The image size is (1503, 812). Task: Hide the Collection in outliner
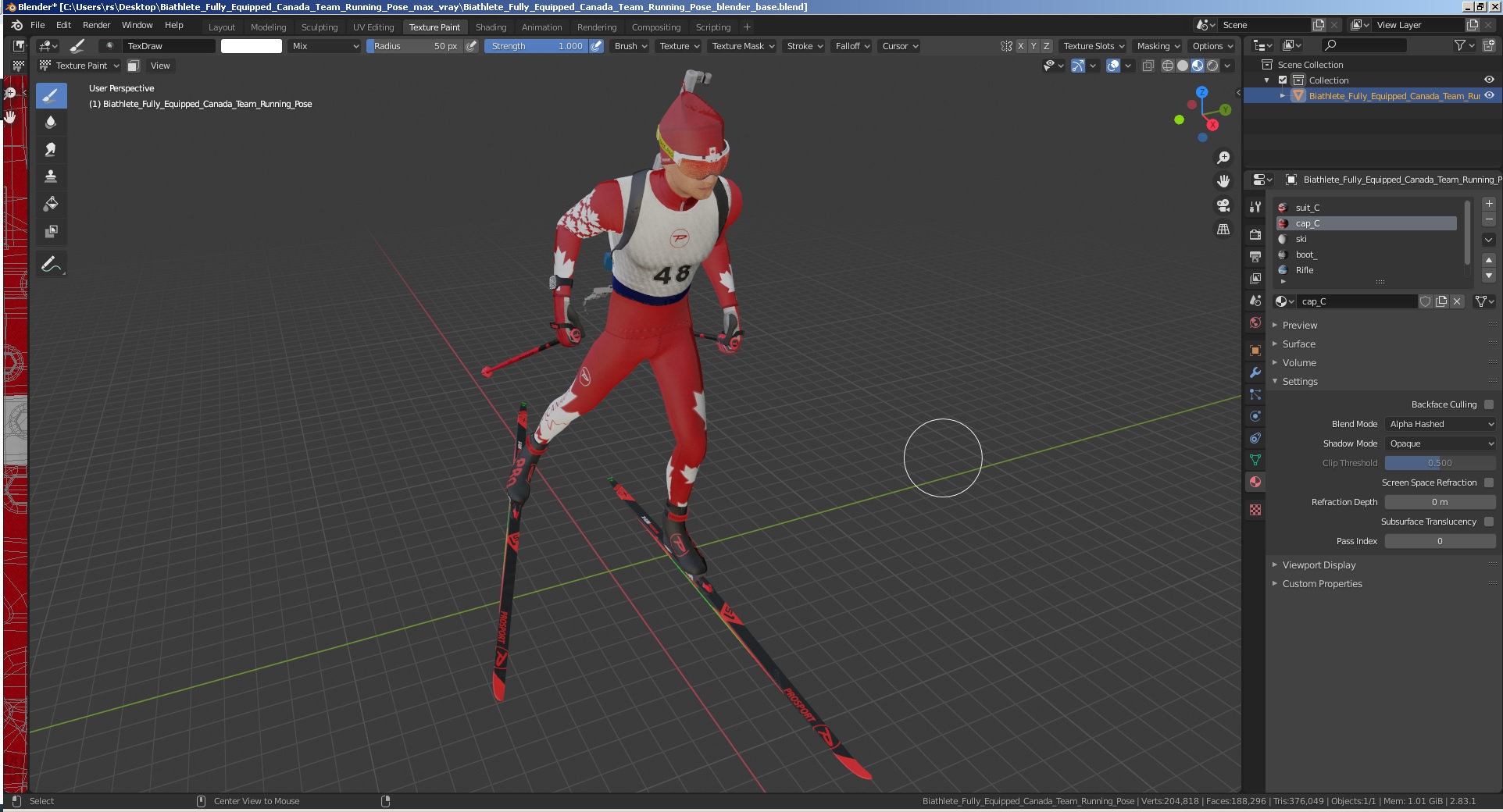(x=1489, y=80)
